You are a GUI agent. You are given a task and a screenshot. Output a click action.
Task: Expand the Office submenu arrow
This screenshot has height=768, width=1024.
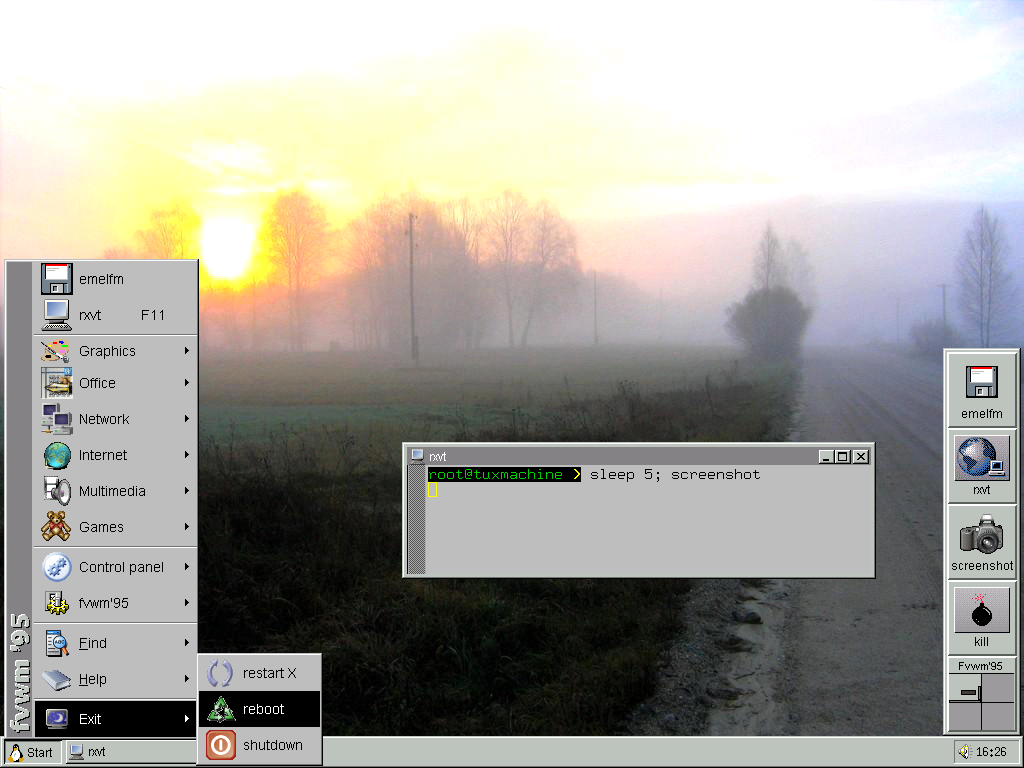(187, 383)
